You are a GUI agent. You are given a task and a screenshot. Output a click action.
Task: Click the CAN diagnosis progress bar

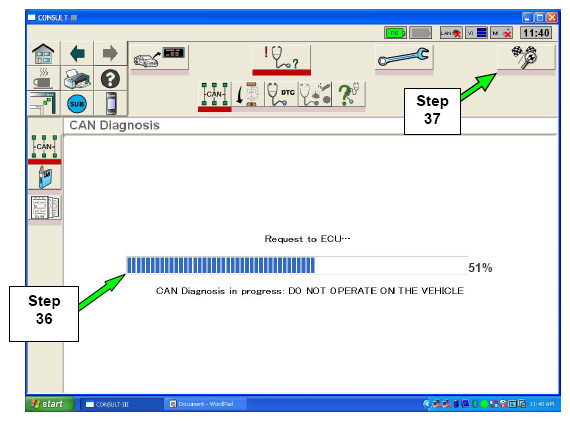pyautogui.click(x=297, y=265)
